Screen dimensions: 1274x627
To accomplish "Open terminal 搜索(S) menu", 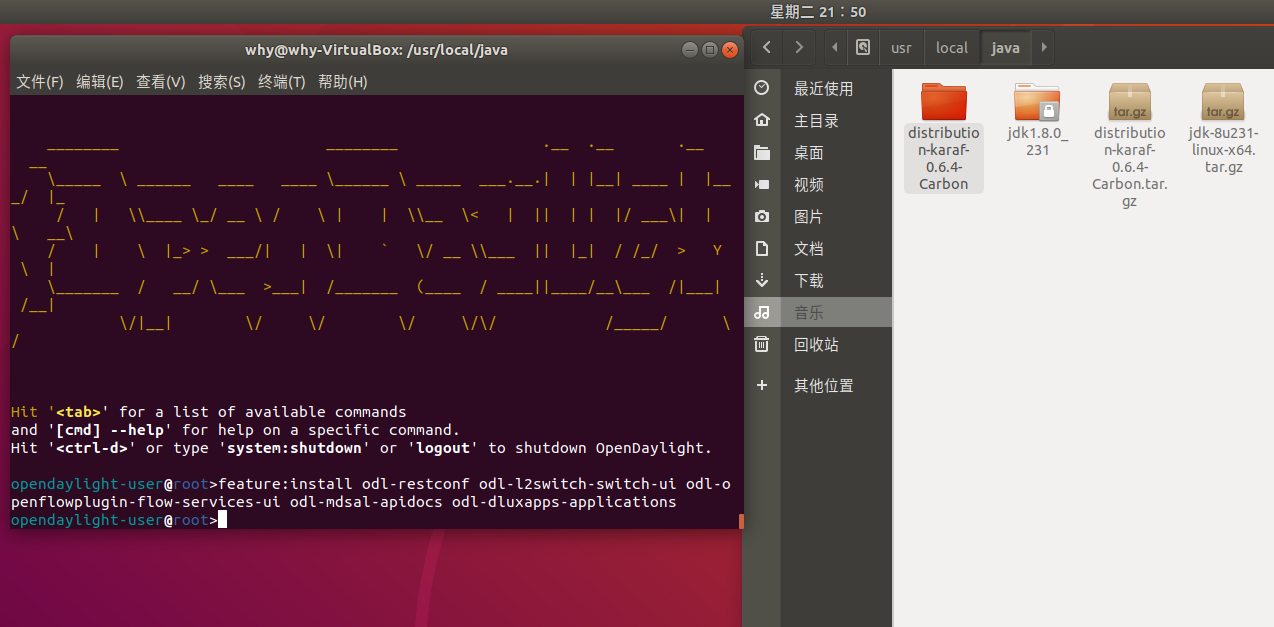I will pyautogui.click(x=221, y=82).
